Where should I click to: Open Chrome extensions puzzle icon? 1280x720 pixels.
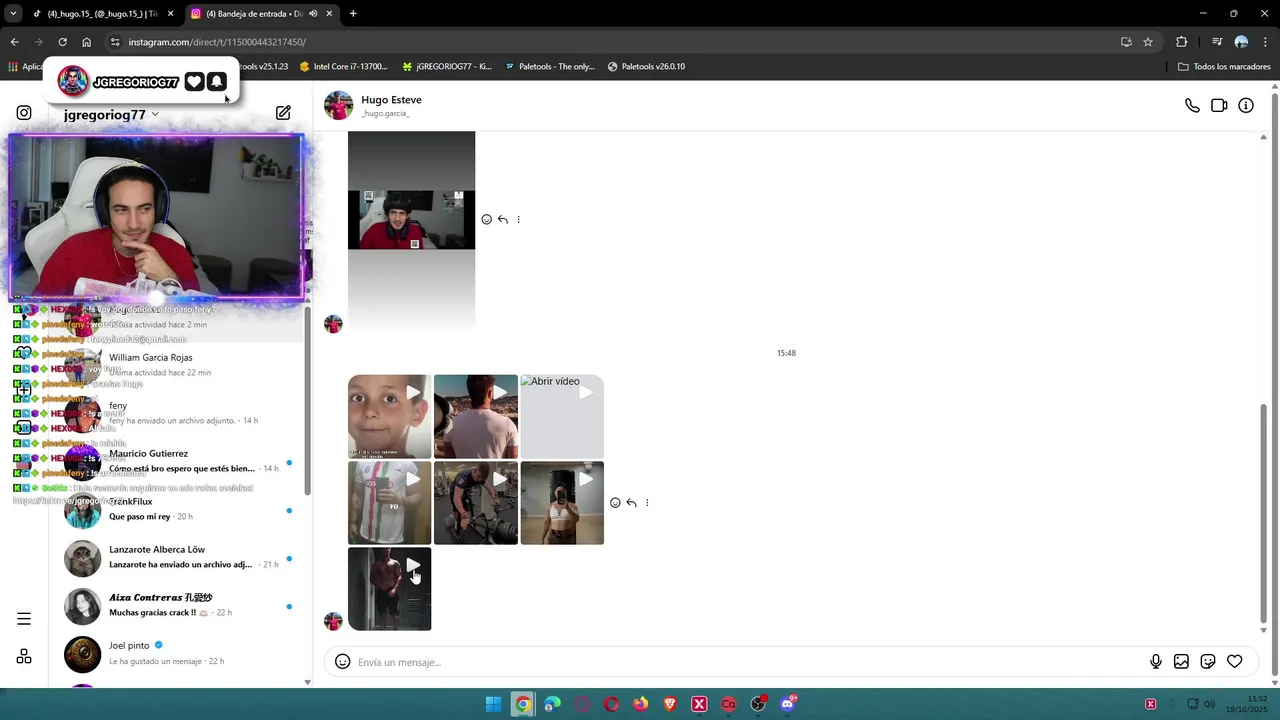[x=1181, y=42]
